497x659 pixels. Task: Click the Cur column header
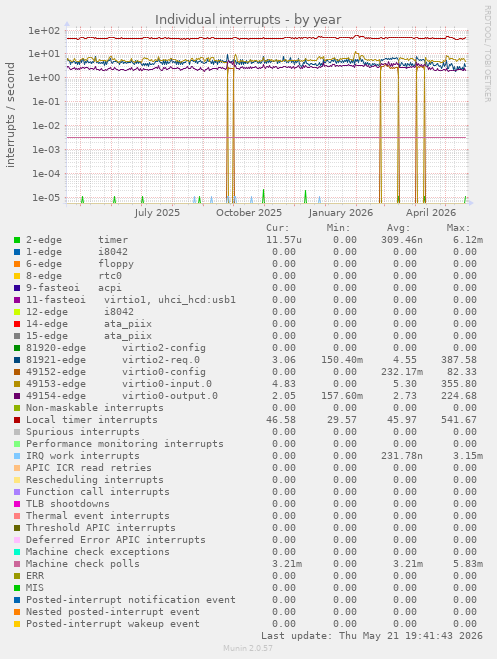[x=278, y=228]
